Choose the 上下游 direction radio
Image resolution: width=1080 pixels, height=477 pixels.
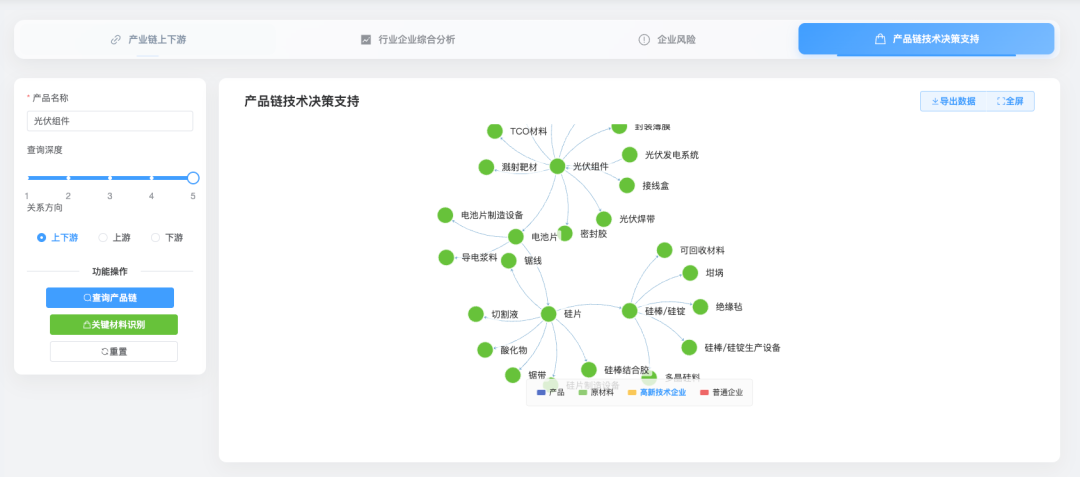pyautogui.click(x=57, y=237)
